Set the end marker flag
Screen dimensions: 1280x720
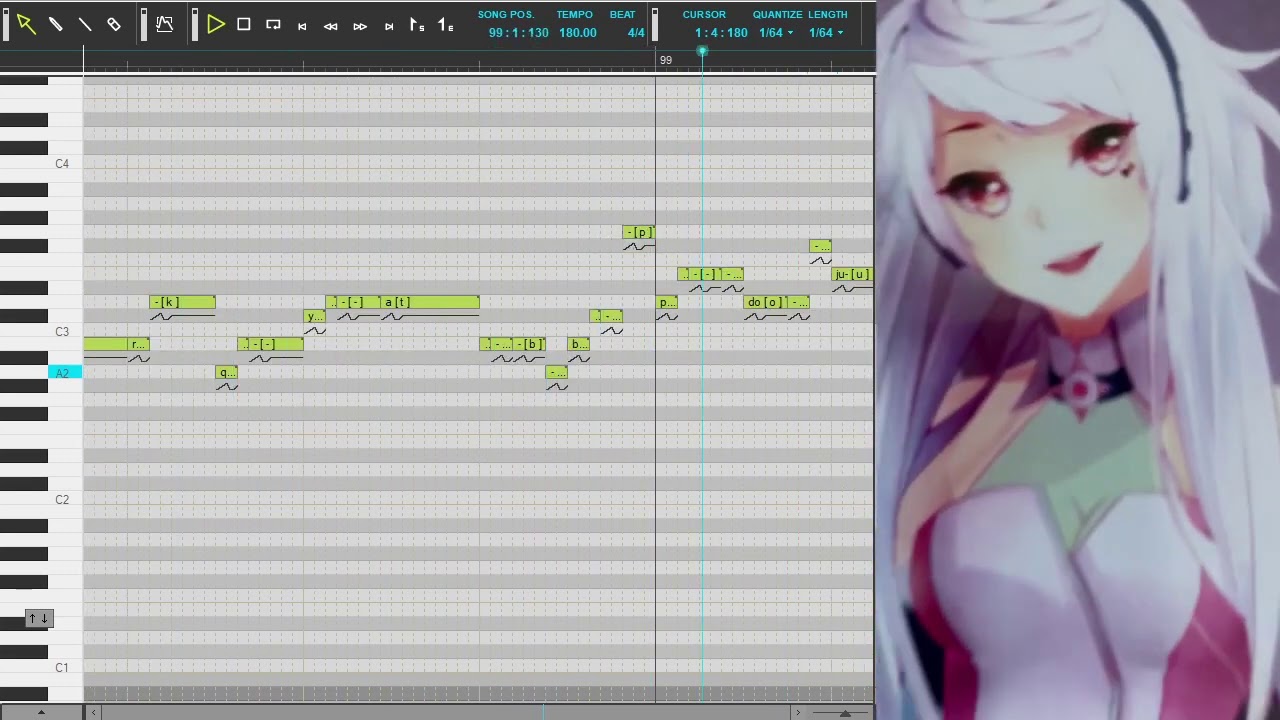446,25
